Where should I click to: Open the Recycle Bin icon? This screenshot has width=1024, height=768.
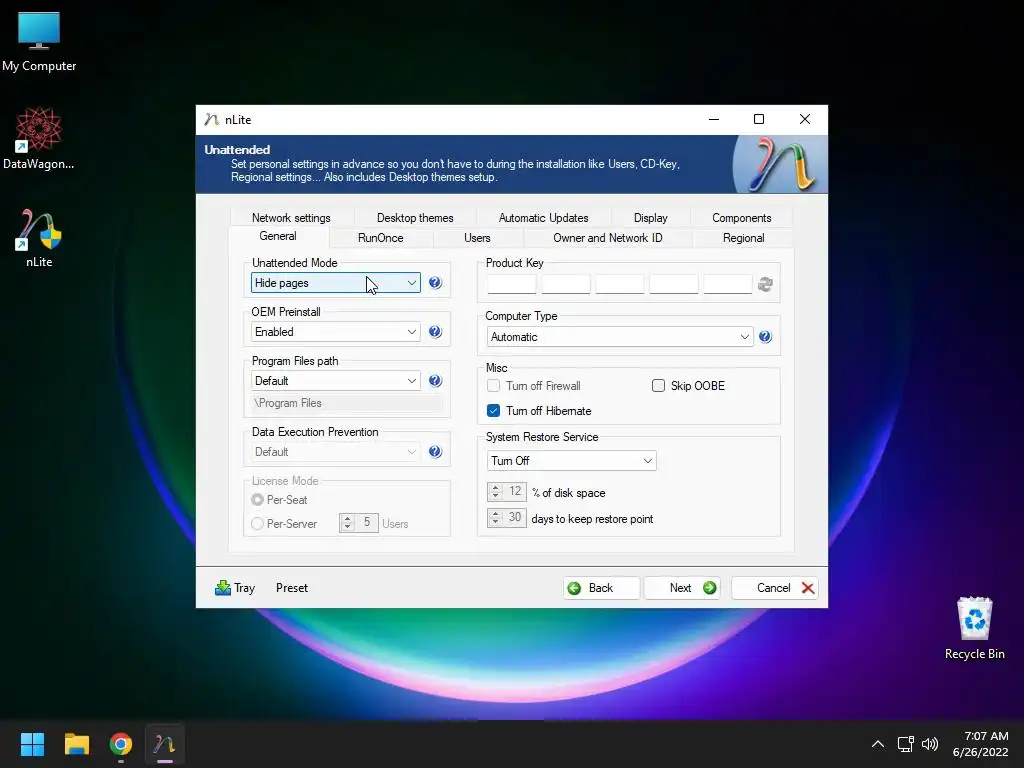click(x=974, y=628)
